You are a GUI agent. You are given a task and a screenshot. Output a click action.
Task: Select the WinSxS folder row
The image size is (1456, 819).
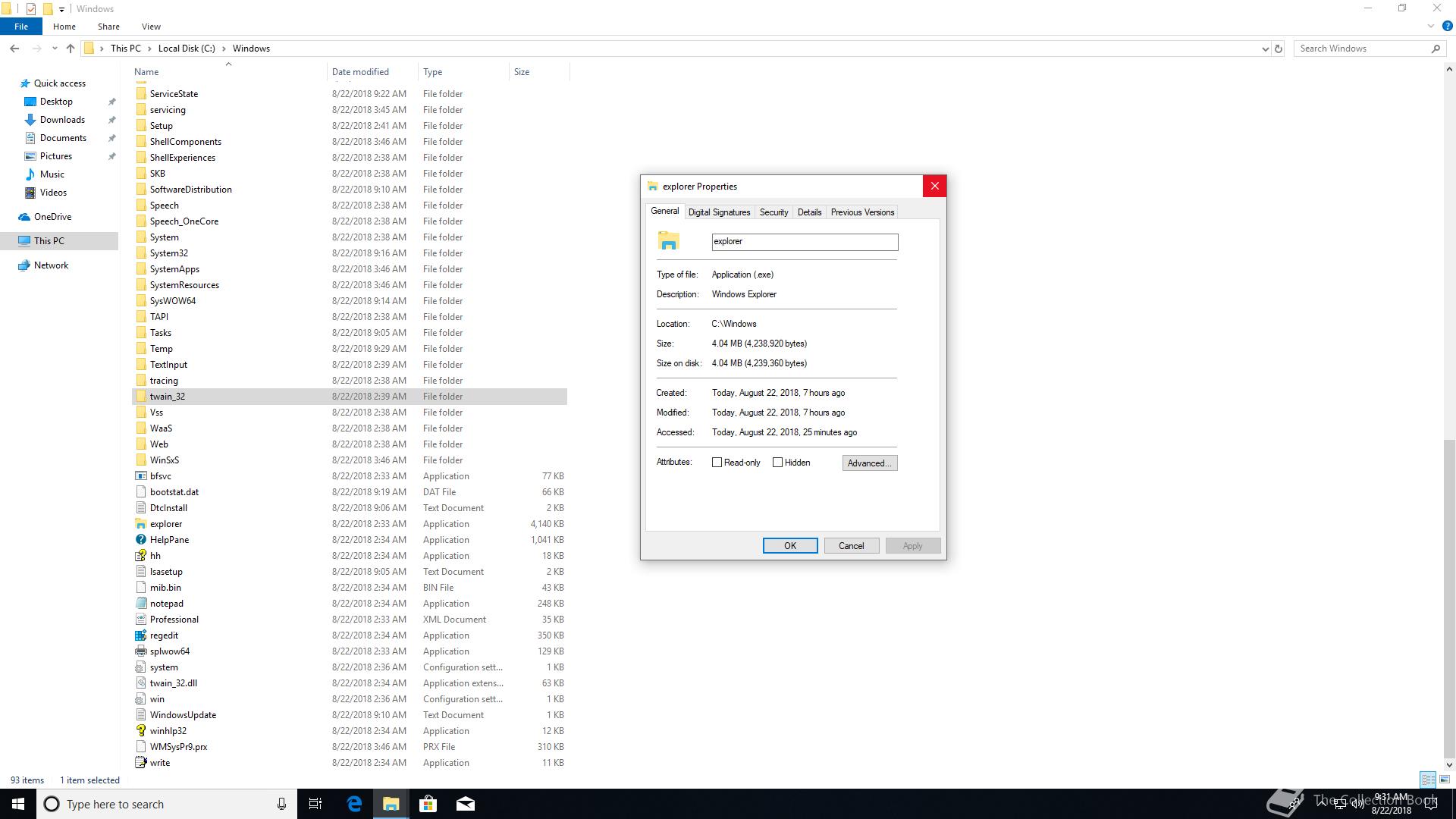tap(350, 460)
